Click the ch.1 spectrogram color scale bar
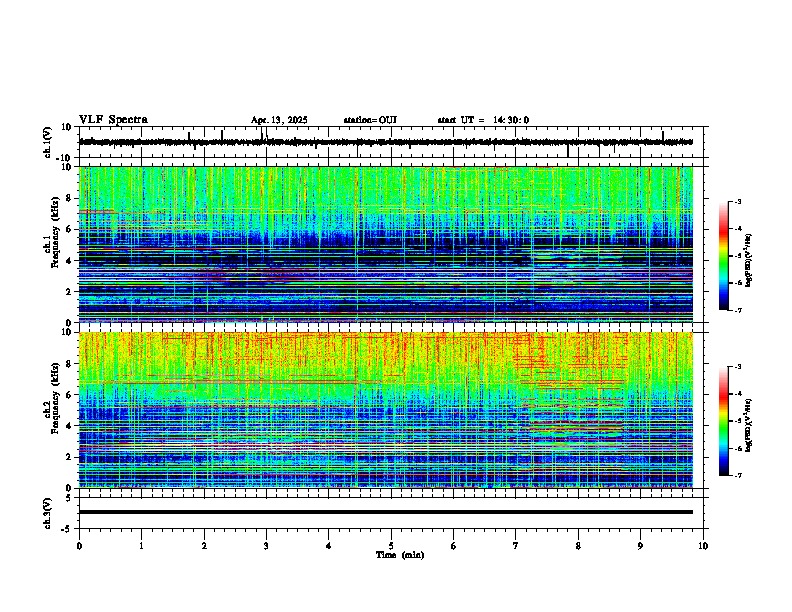The width and height of the screenshot is (792, 612). [x=723, y=256]
